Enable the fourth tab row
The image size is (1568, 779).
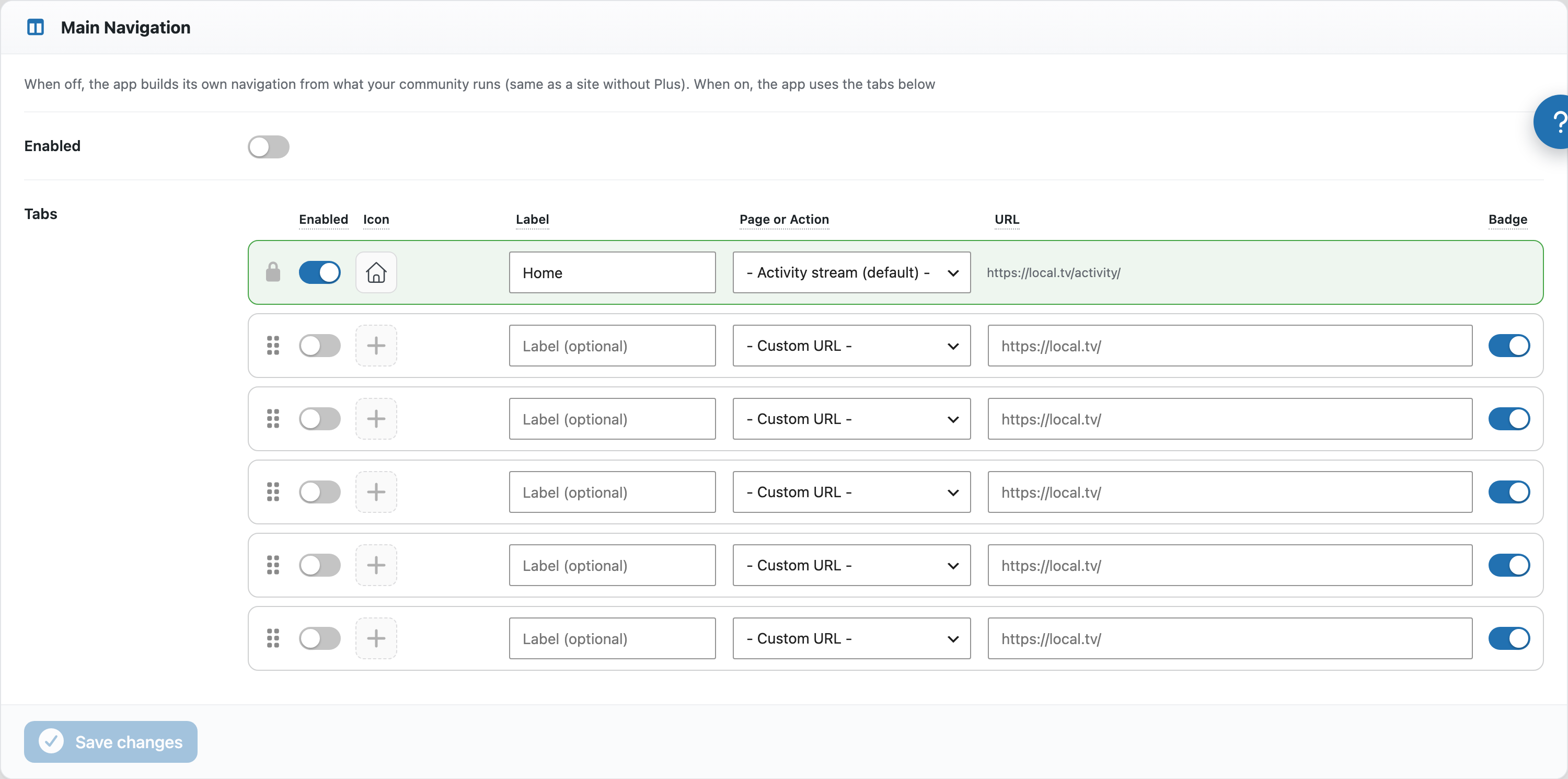[x=319, y=491]
